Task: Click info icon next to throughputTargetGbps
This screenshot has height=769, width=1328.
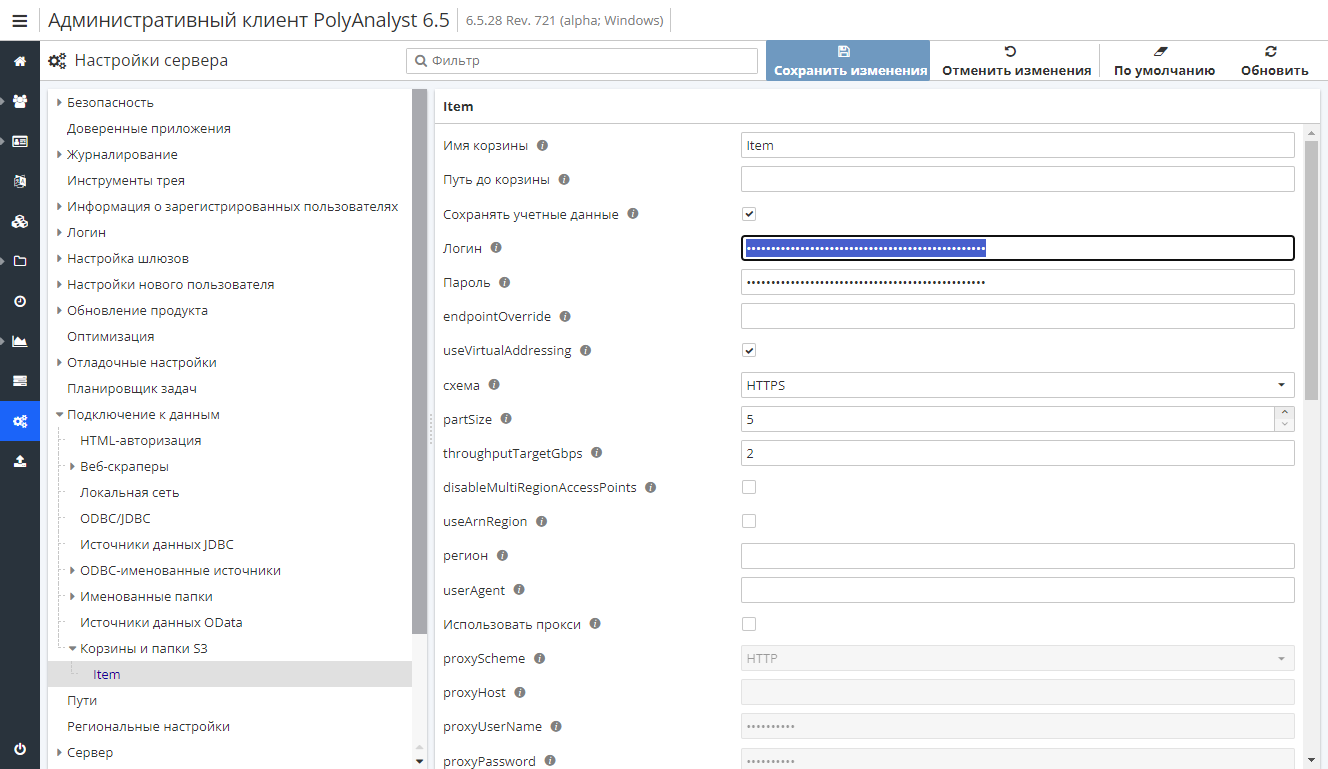Action: tap(597, 453)
